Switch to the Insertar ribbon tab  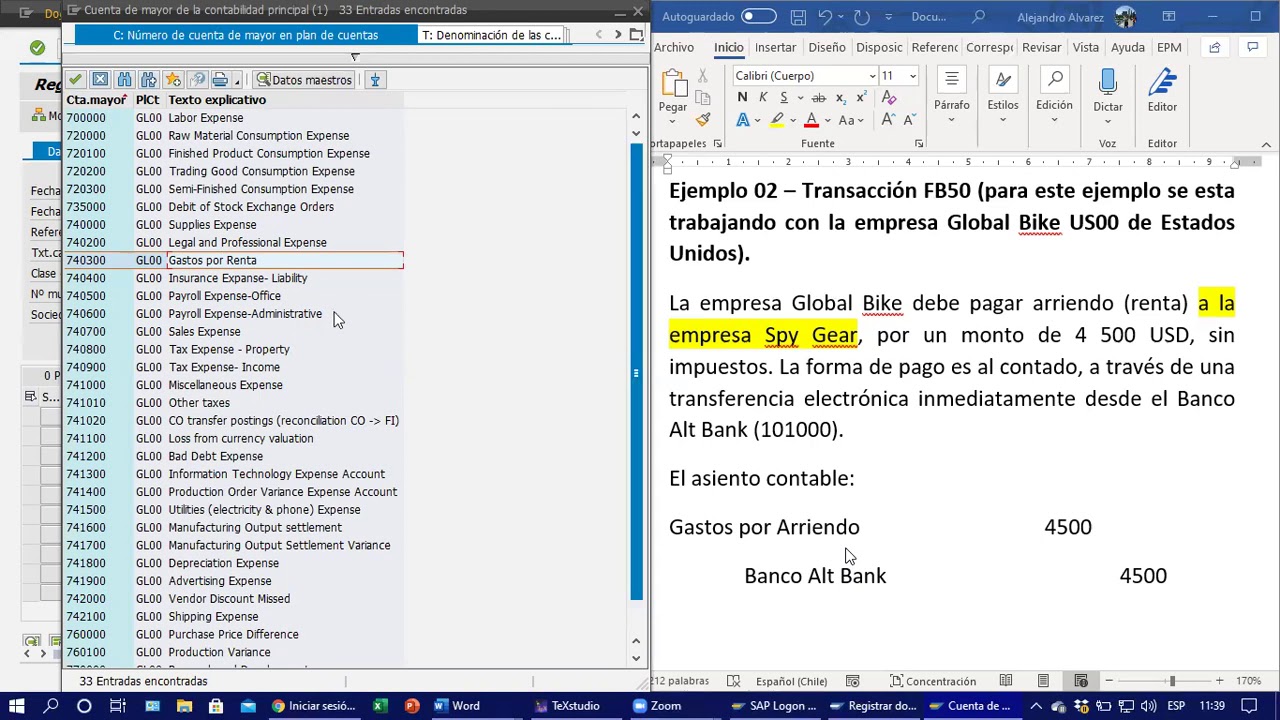(x=775, y=47)
